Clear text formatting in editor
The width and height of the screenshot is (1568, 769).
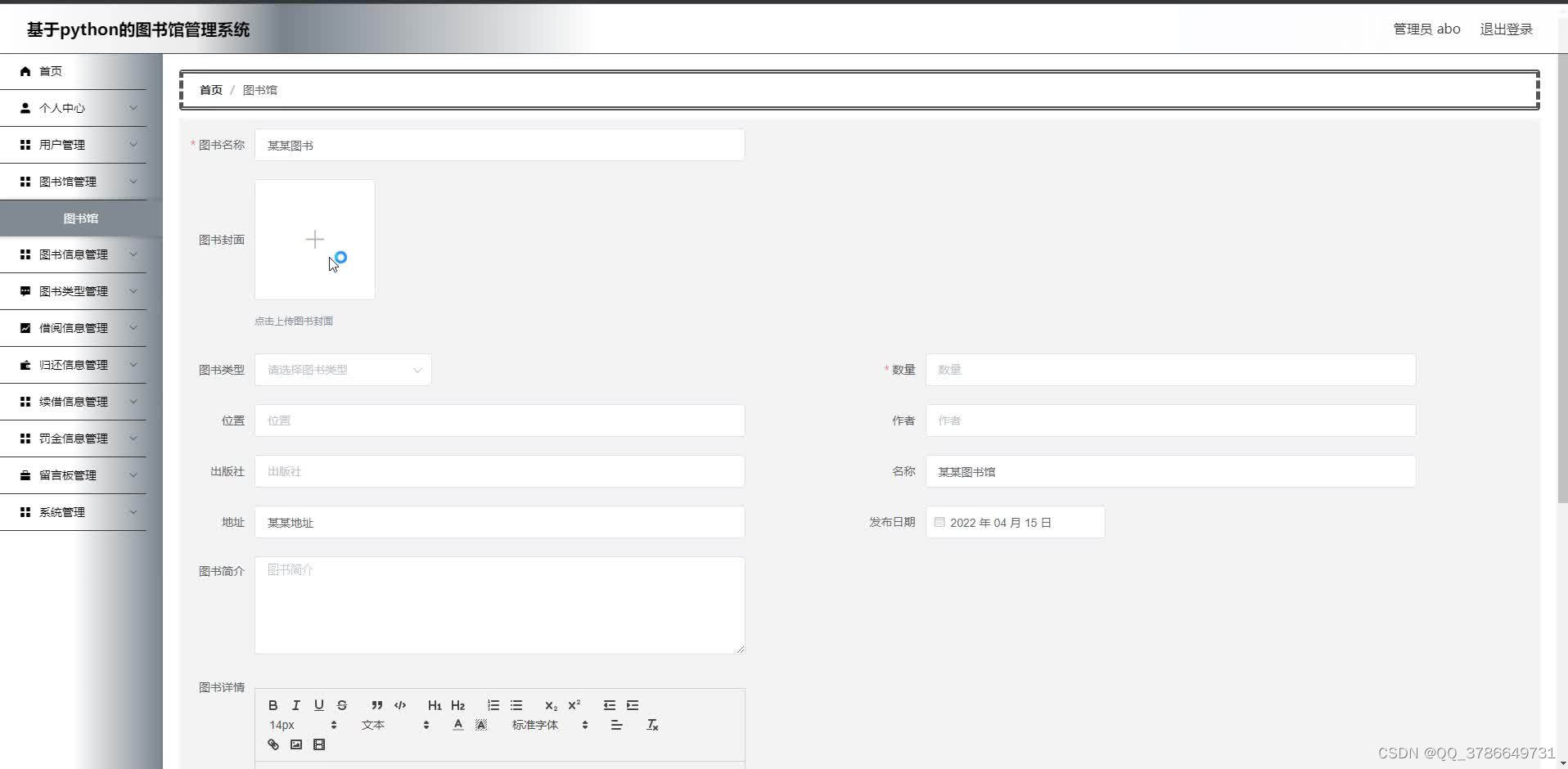coord(652,725)
